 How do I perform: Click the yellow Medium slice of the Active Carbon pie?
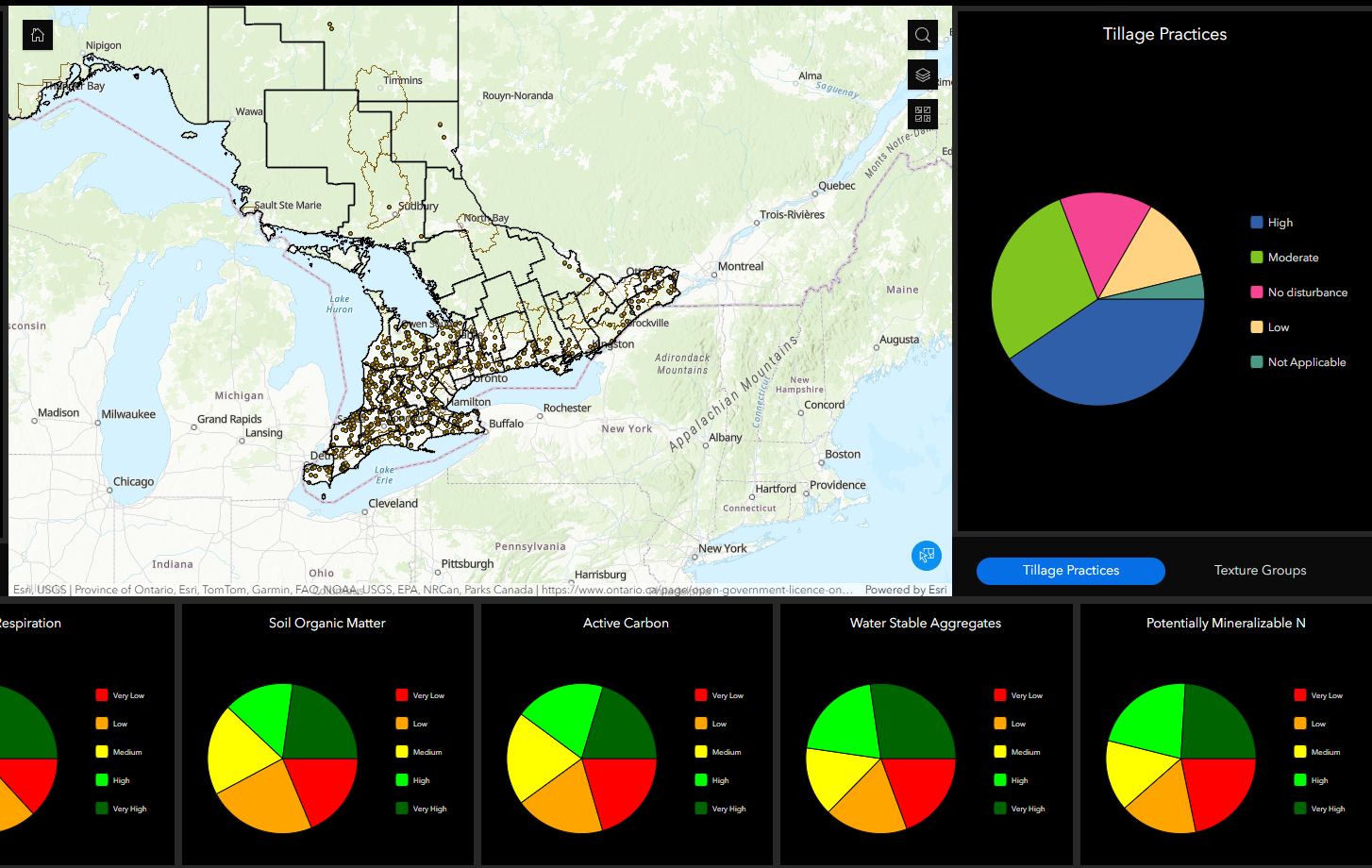538,755
